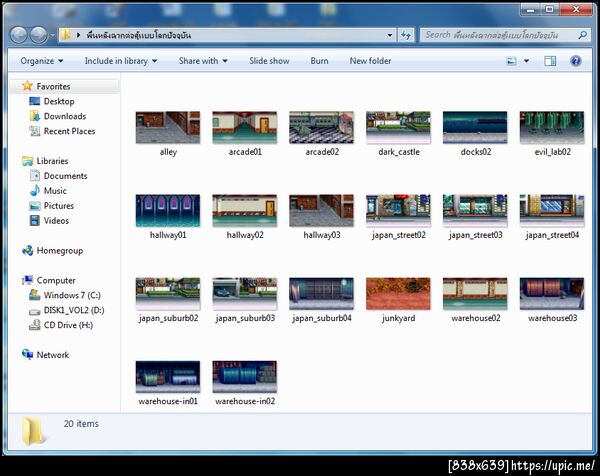Click the Refresh button next to address bar
Image resolution: width=600 pixels, height=476 pixels.
click(406, 35)
